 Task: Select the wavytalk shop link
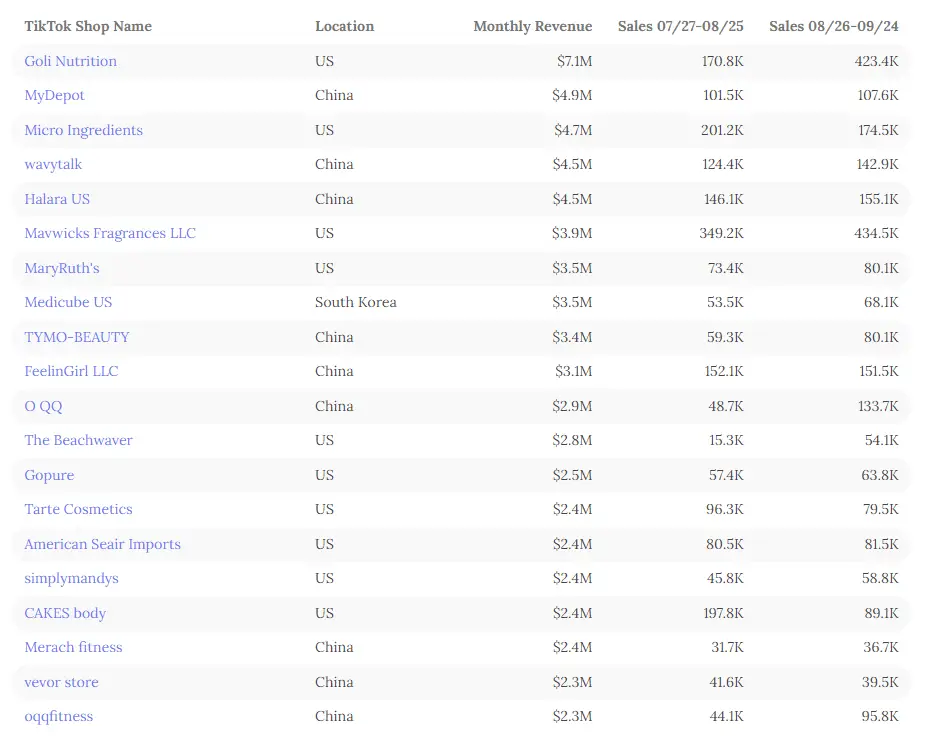click(53, 165)
